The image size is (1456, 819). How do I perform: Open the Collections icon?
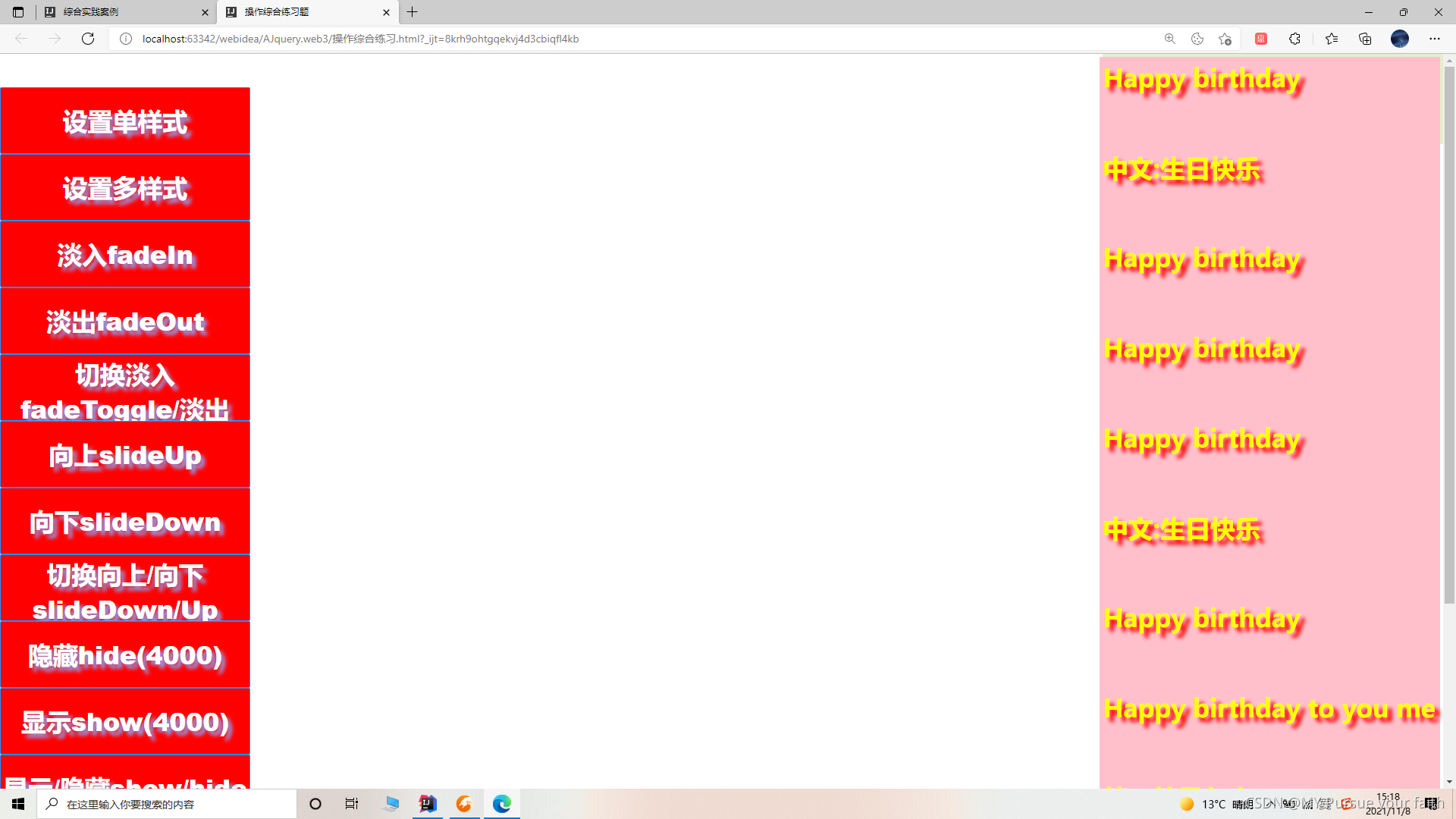coord(1365,39)
